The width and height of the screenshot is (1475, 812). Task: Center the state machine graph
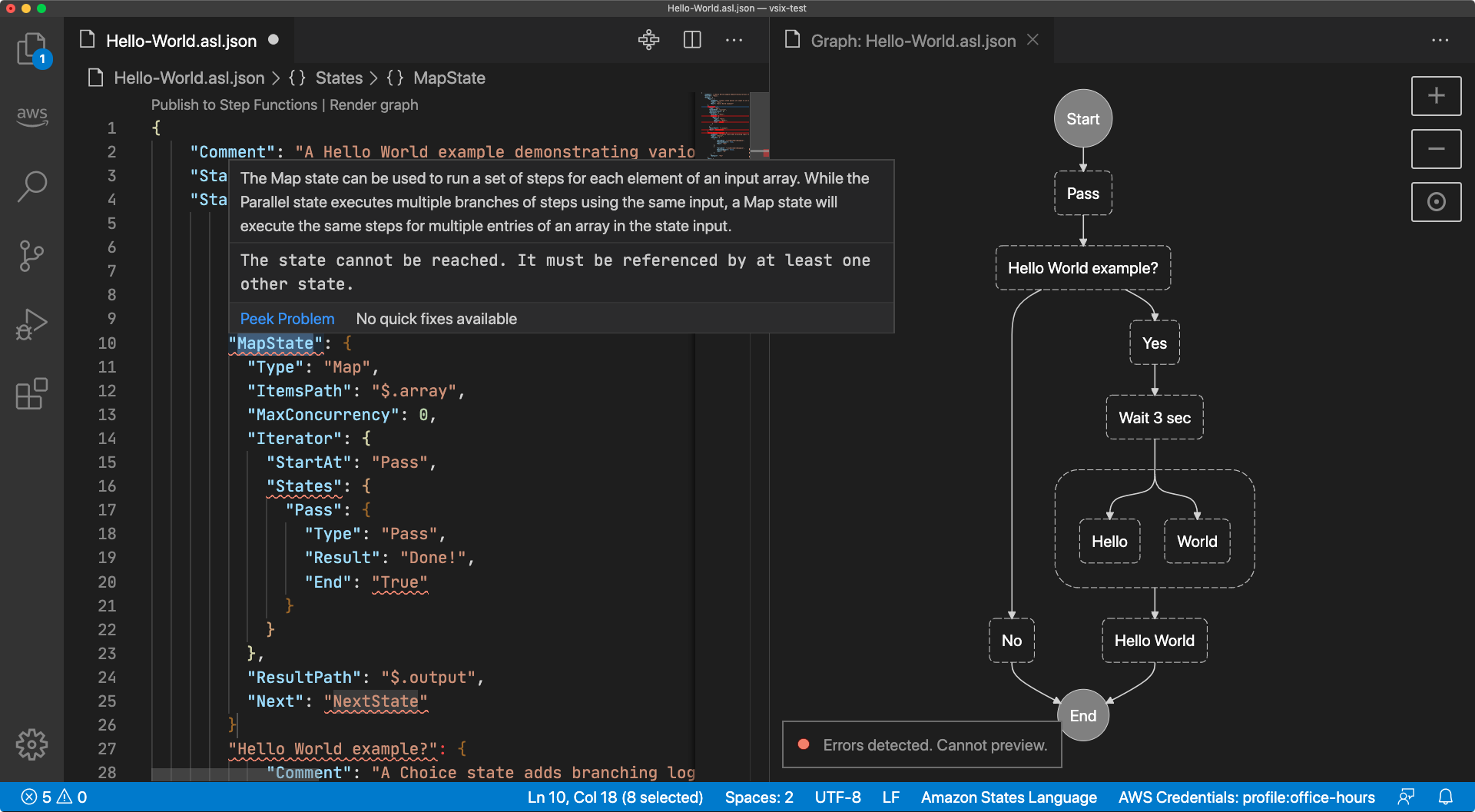click(x=1436, y=202)
